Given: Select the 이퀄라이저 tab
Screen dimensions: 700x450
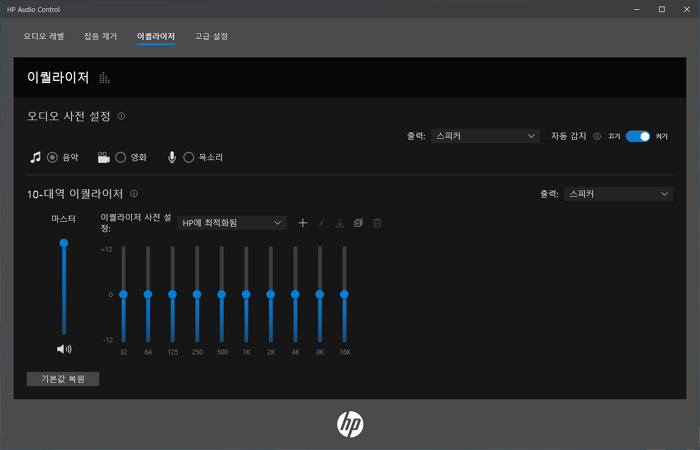Looking at the screenshot, I should point(156,36).
